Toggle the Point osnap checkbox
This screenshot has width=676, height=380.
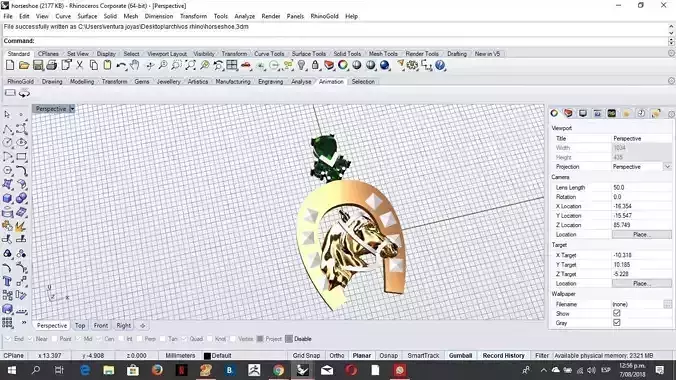click(x=54, y=339)
